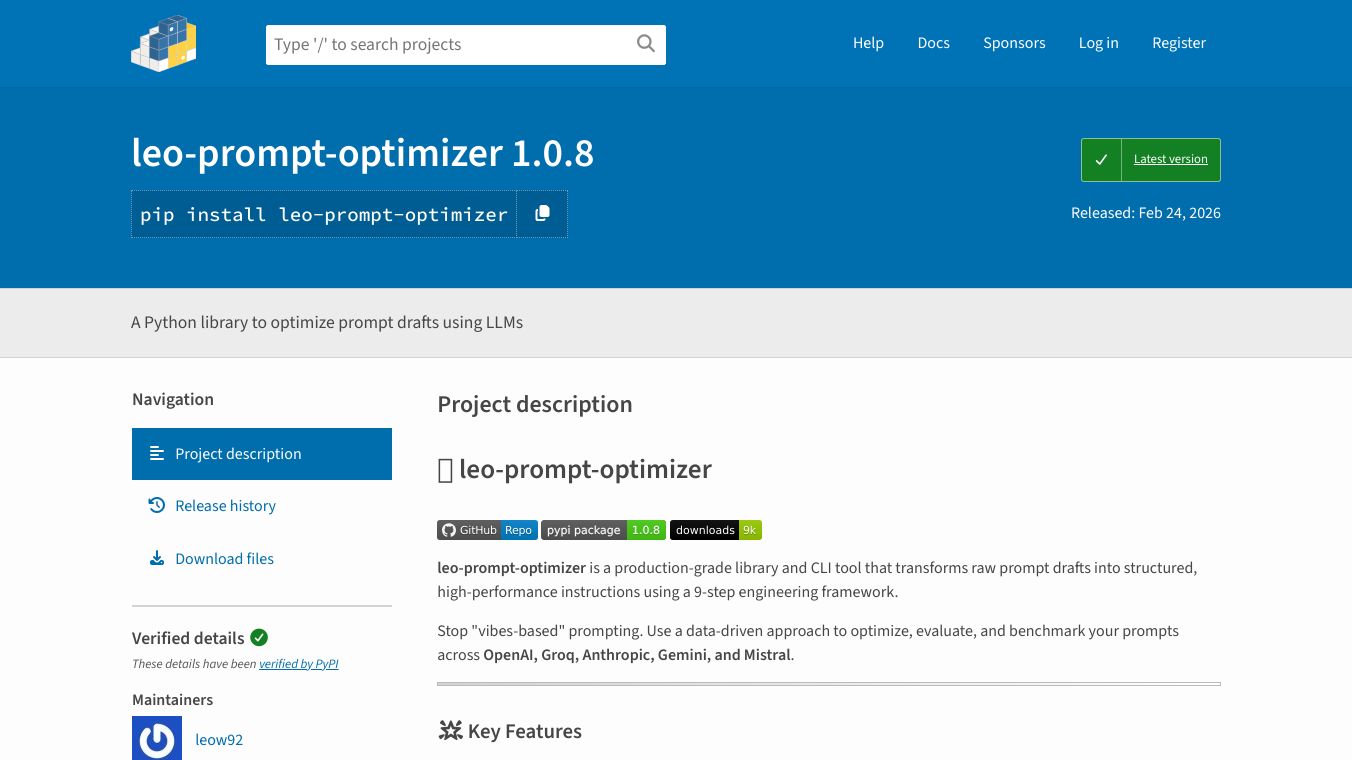
Task: Copy the pip install command via copy icon
Action: [x=542, y=213]
